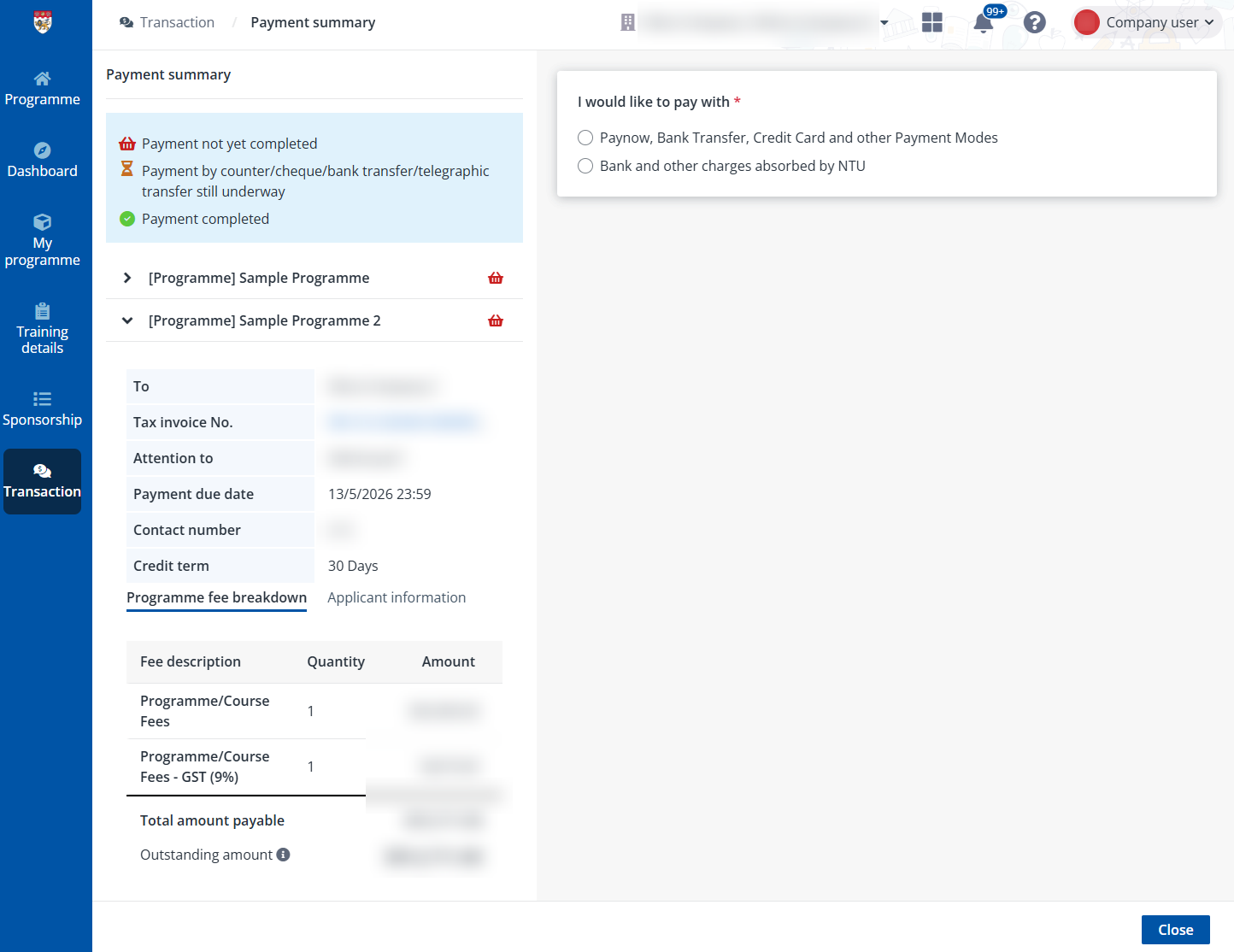The width and height of the screenshot is (1234, 952).
Task: Click basket icon for Sample Programme
Action: [496, 278]
